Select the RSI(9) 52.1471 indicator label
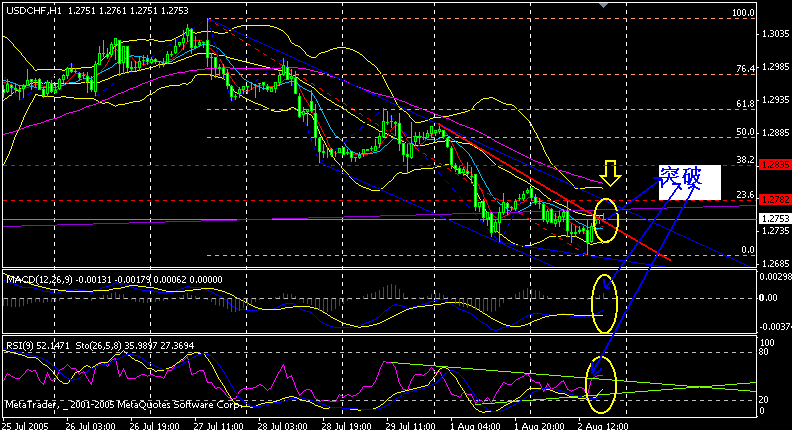The width and height of the screenshot is (792, 430). pos(36,346)
